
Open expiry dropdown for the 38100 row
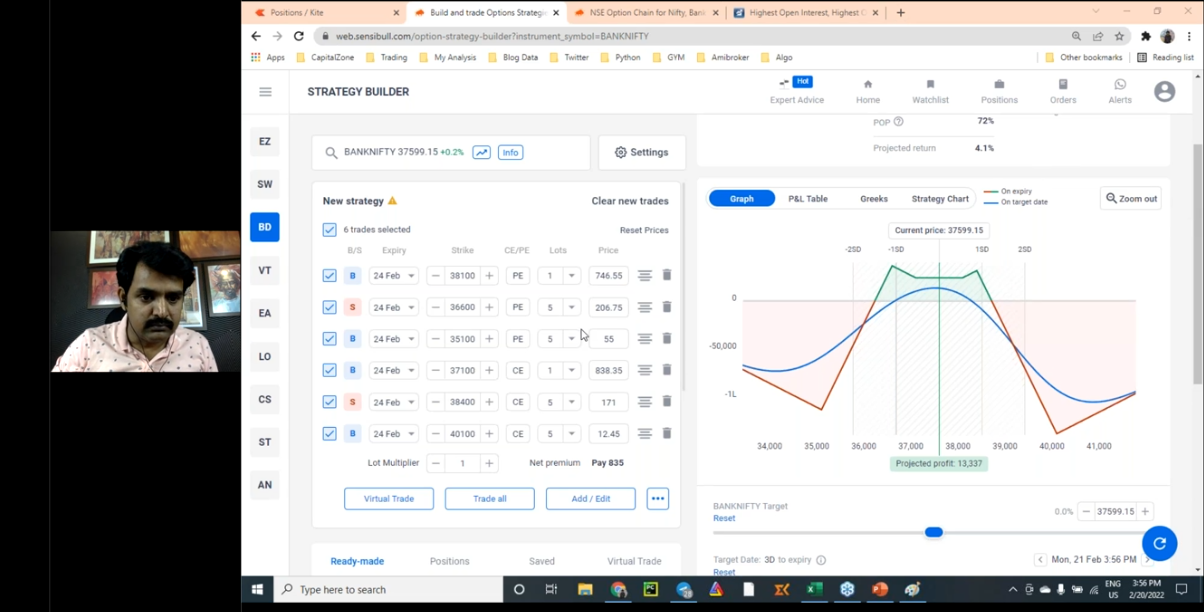click(x=393, y=276)
